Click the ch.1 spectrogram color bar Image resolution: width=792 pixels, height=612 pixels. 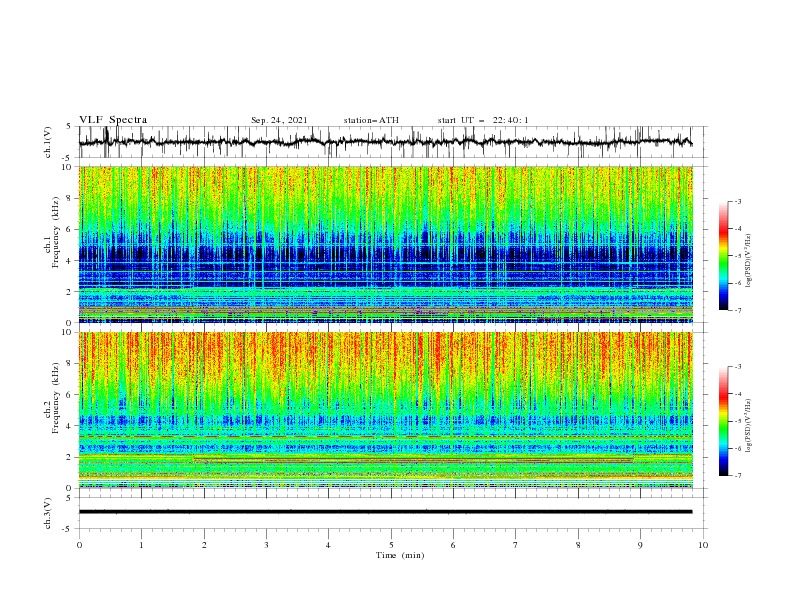pyautogui.click(x=724, y=255)
